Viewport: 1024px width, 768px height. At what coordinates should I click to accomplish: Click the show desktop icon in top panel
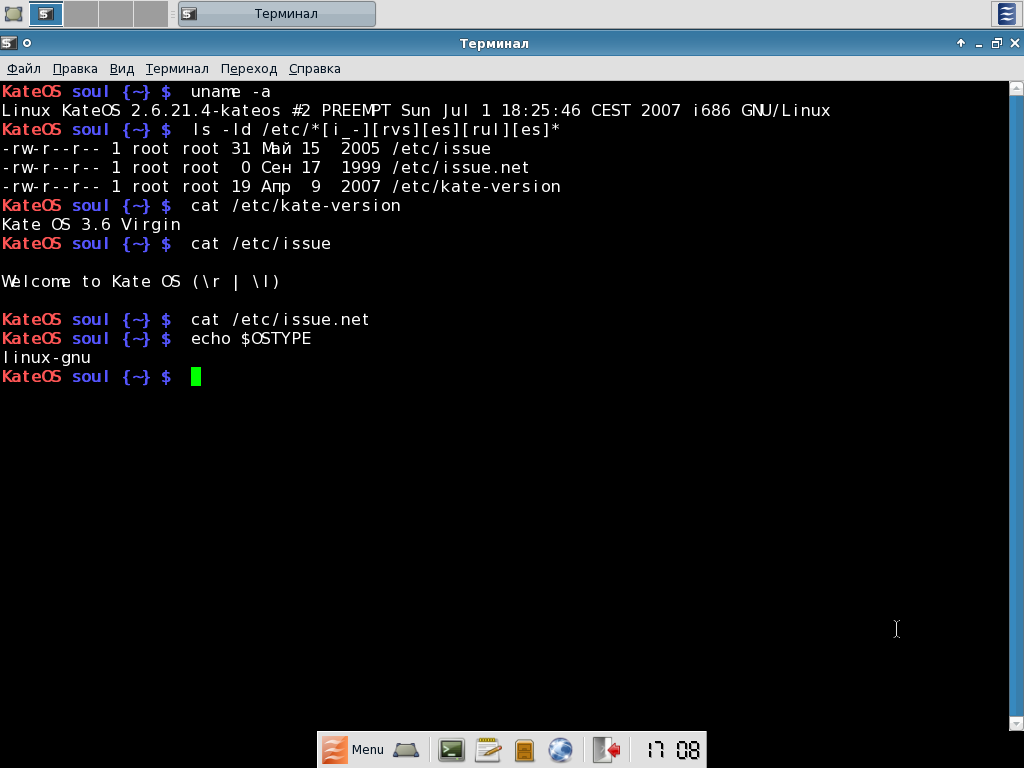click(14, 13)
